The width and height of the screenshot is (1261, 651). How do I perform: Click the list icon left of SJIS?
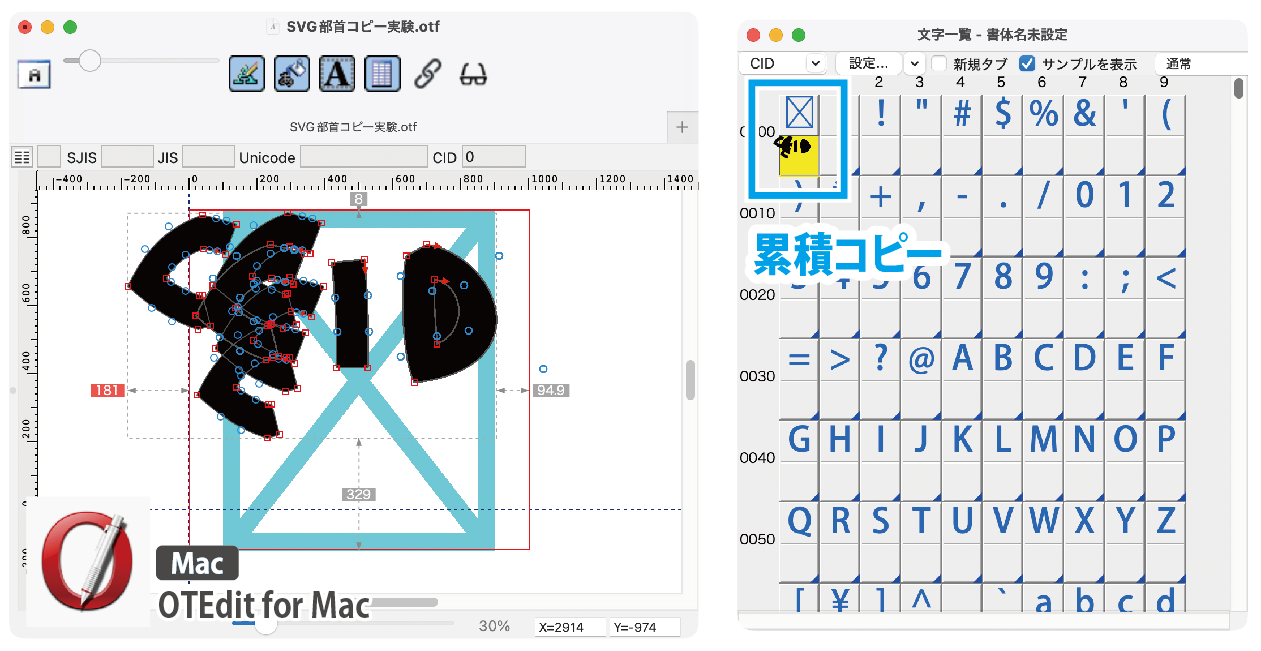[x=21, y=157]
